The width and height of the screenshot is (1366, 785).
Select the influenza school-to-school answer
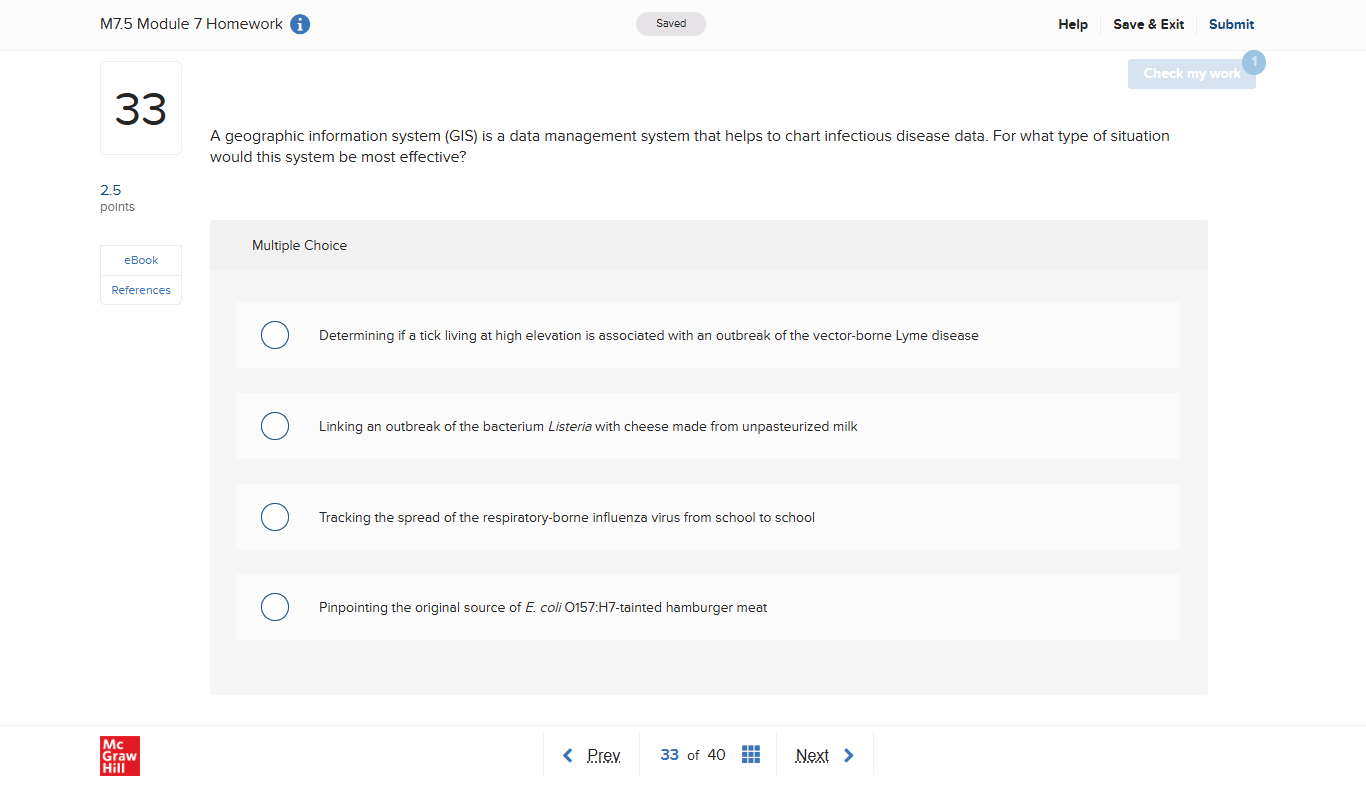point(275,517)
